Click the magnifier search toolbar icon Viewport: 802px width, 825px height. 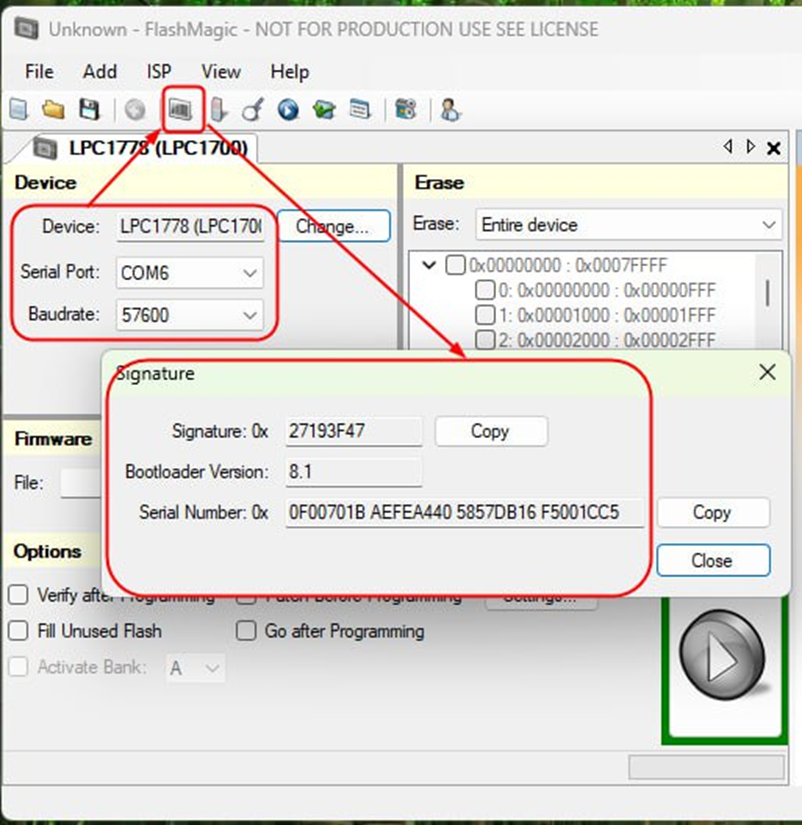[252, 110]
